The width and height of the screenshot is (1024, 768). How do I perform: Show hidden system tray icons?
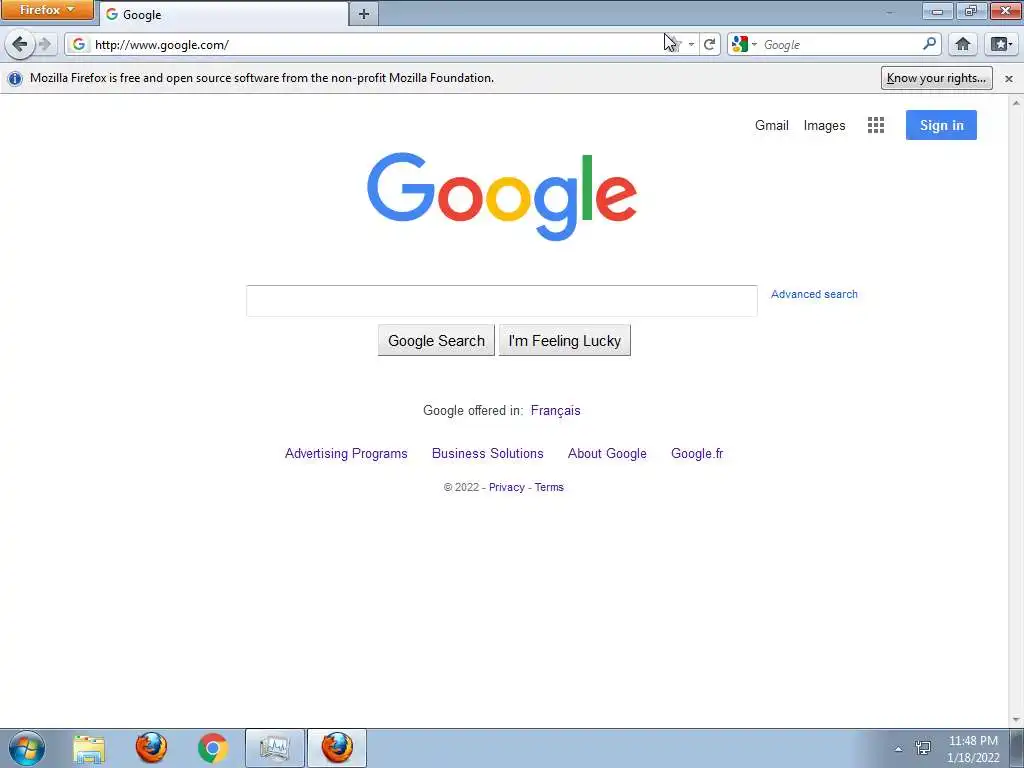[x=899, y=749]
